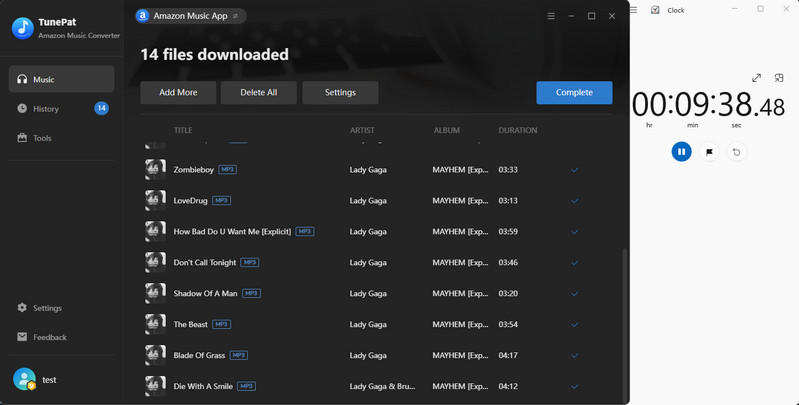Viewport: 799px width, 405px height.
Task: Click the DURATION column header
Action: pos(518,130)
